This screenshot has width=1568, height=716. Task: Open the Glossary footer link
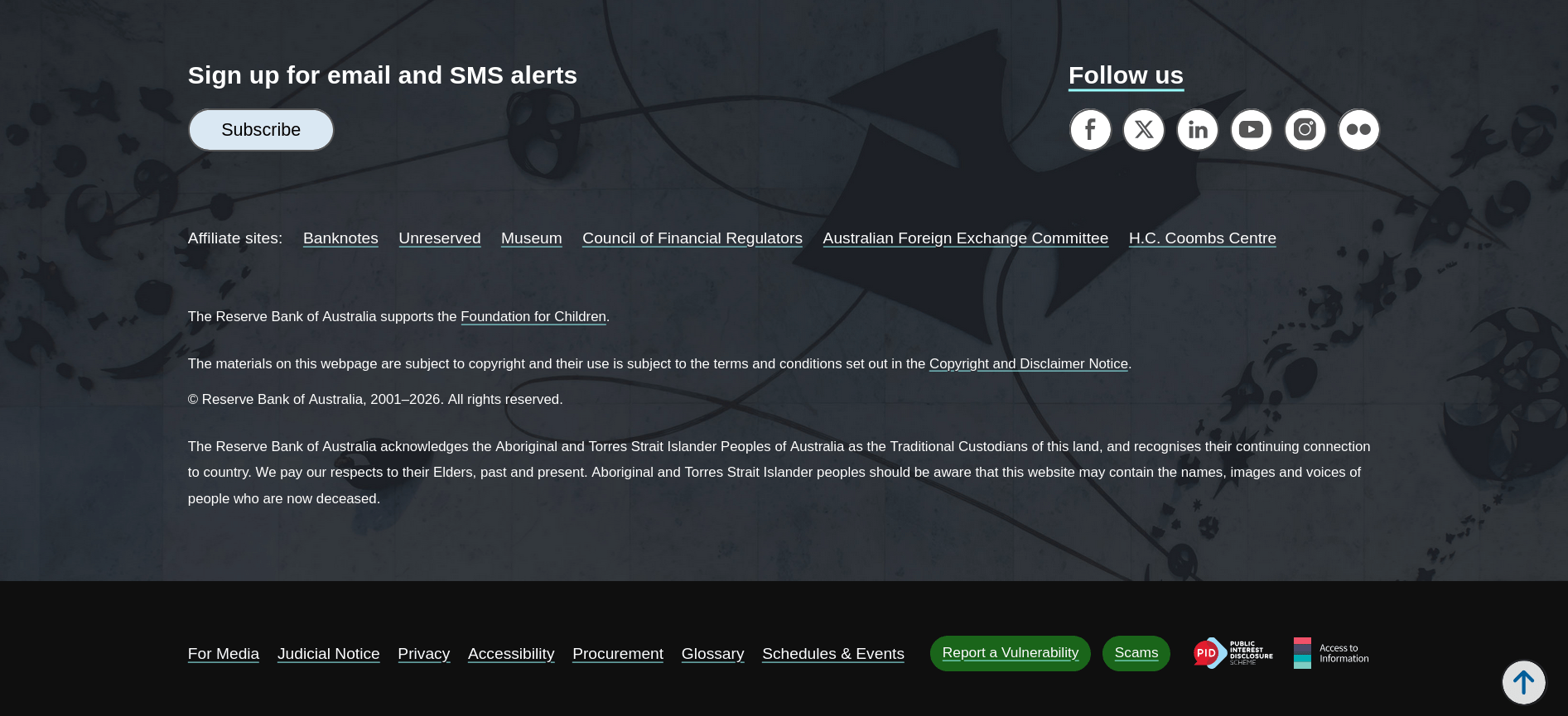pos(712,654)
